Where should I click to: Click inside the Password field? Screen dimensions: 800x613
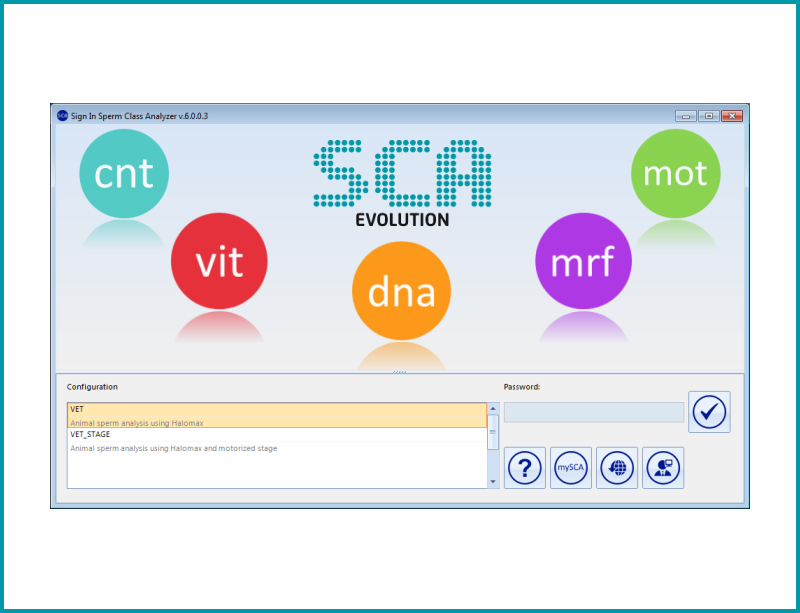point(594,412)
